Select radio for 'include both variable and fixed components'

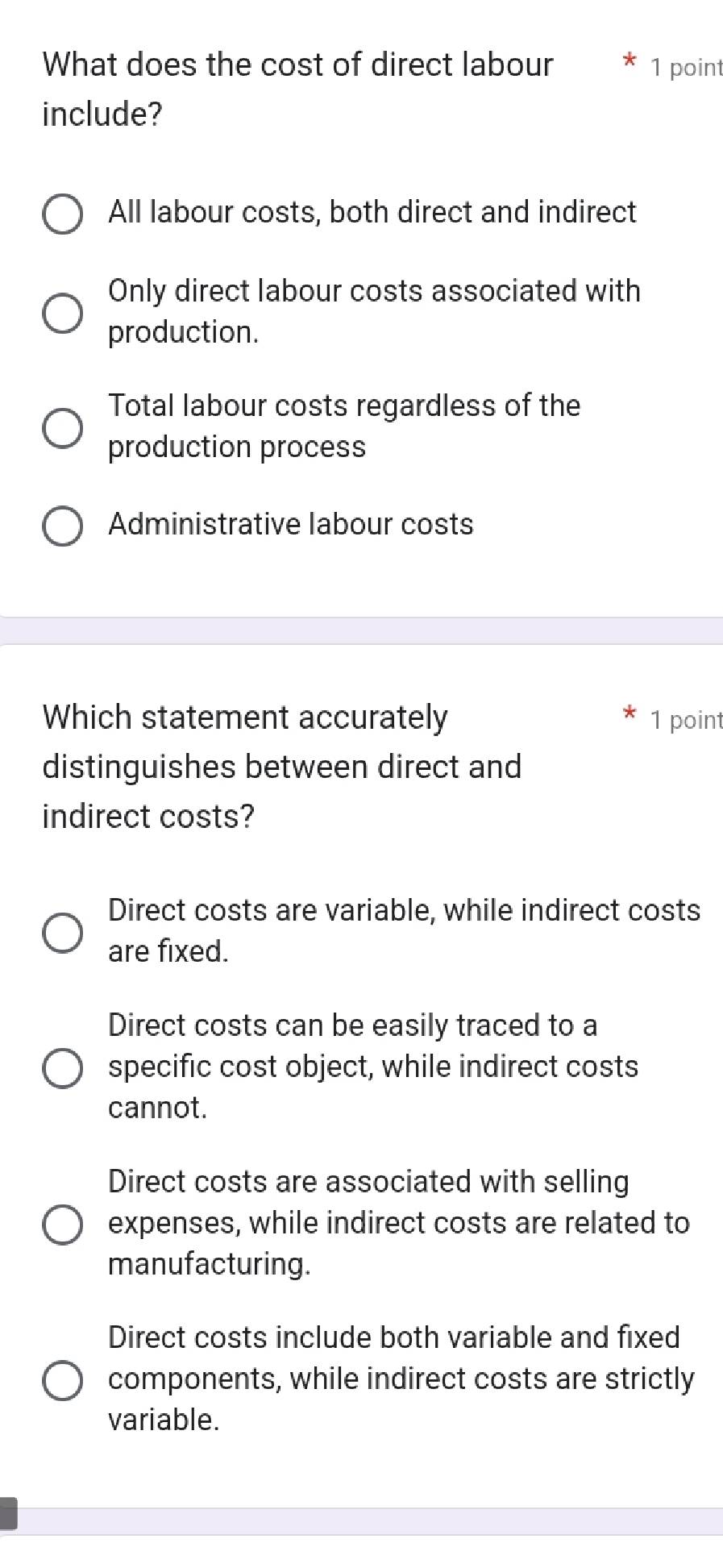[62, 1380]
